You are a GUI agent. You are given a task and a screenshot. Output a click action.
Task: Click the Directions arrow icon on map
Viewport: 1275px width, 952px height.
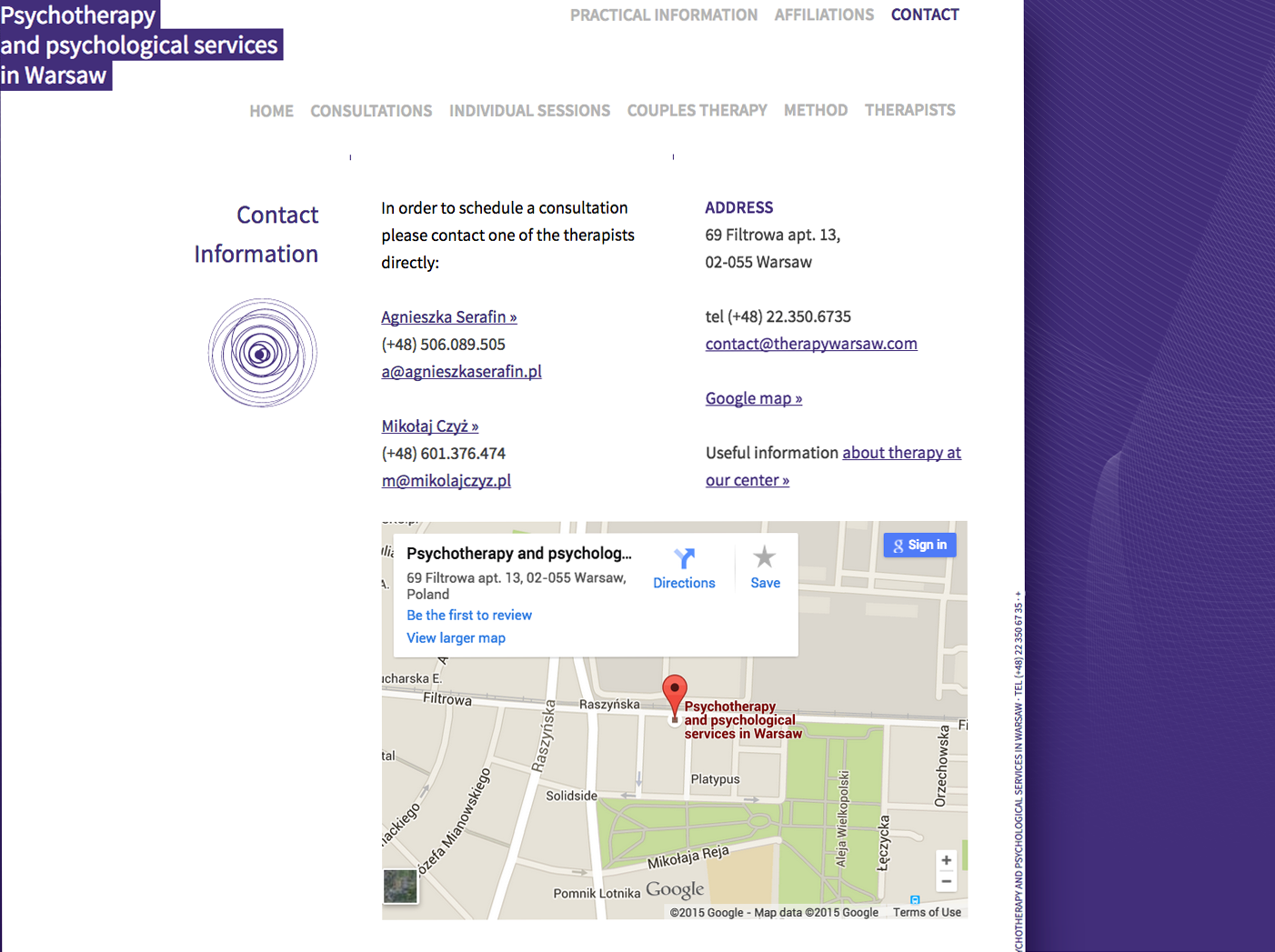[684, 558]
